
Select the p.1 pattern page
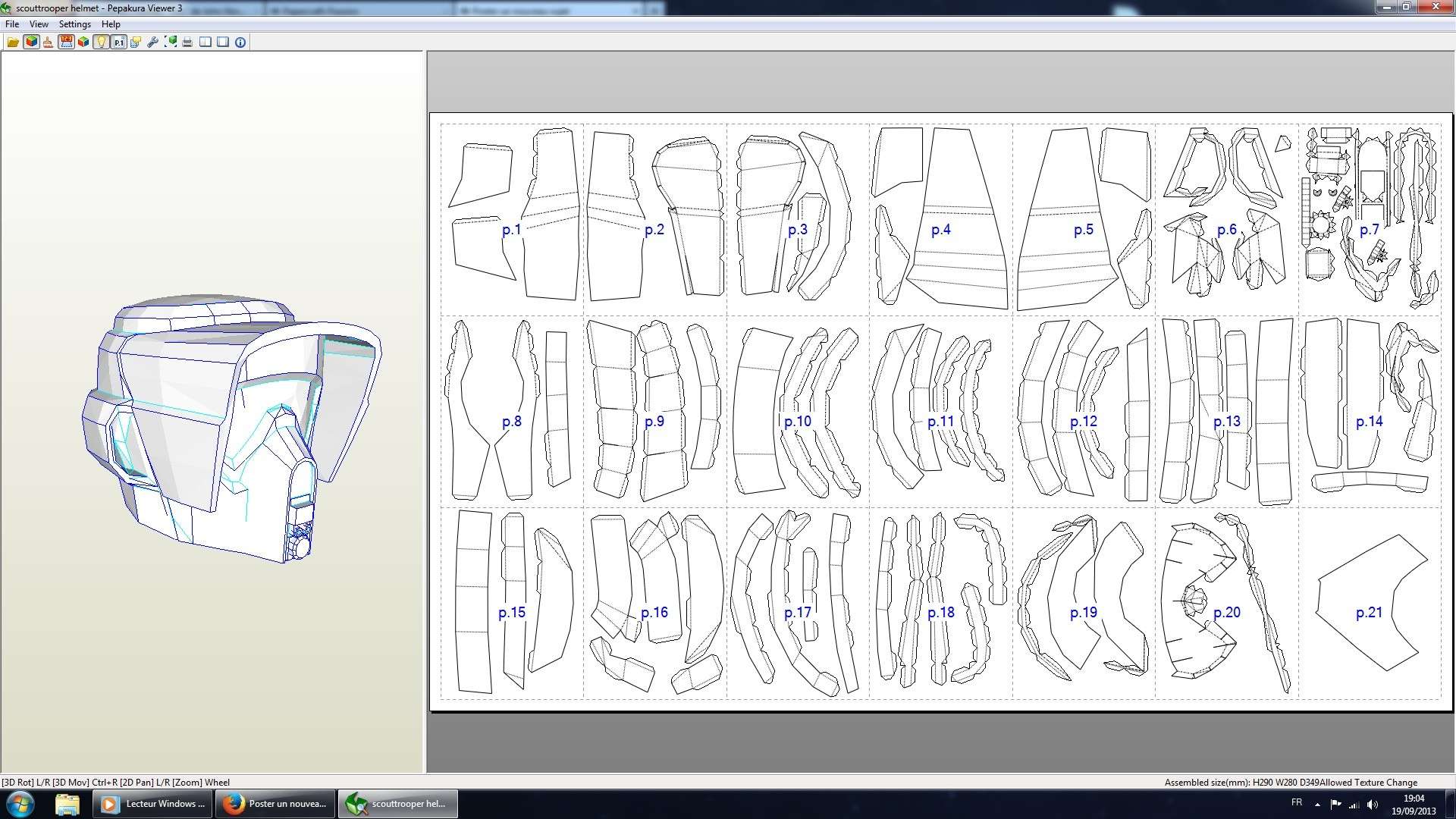coord(512,219)
